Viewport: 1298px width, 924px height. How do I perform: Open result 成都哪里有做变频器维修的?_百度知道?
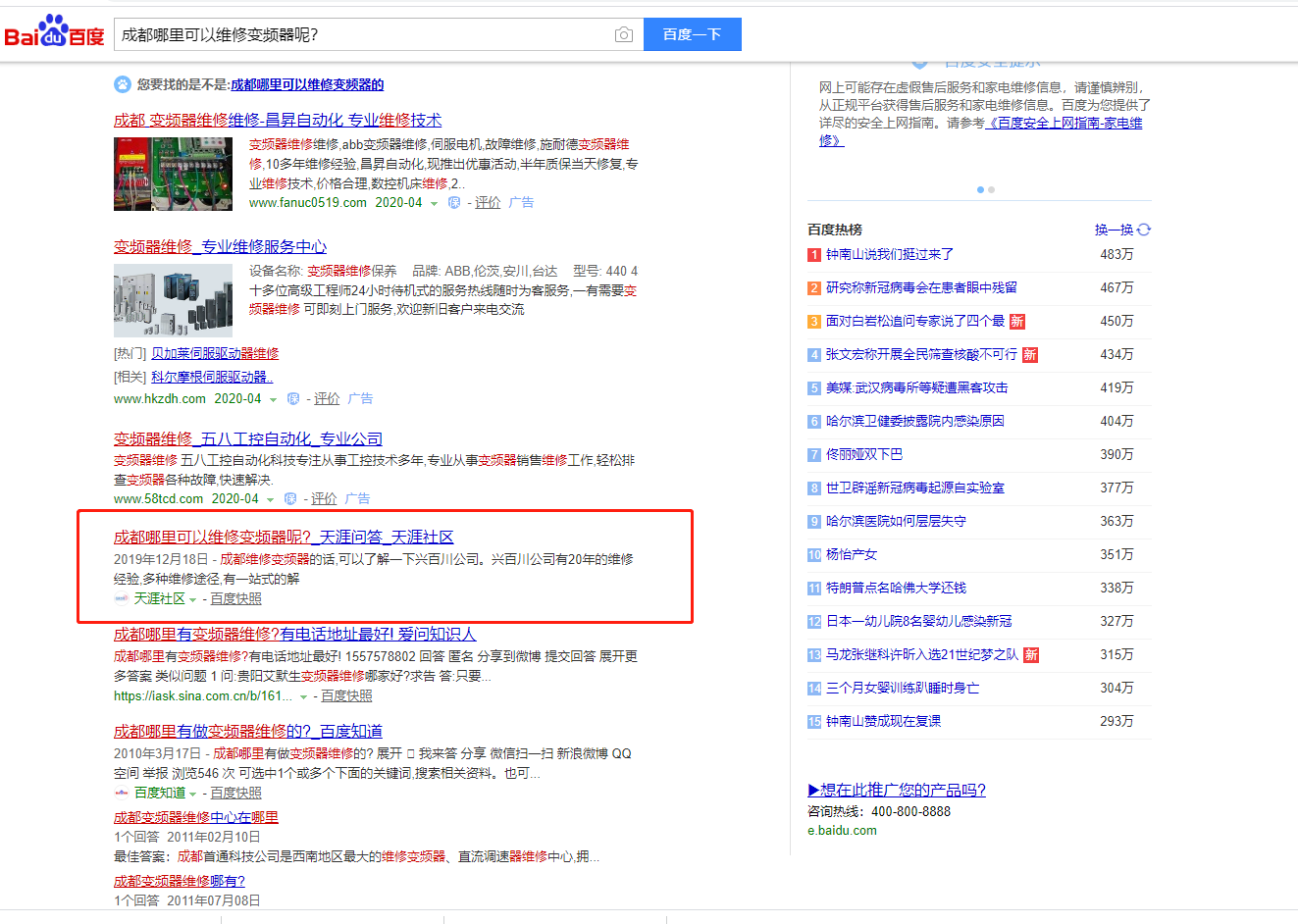tap(248, 731)
